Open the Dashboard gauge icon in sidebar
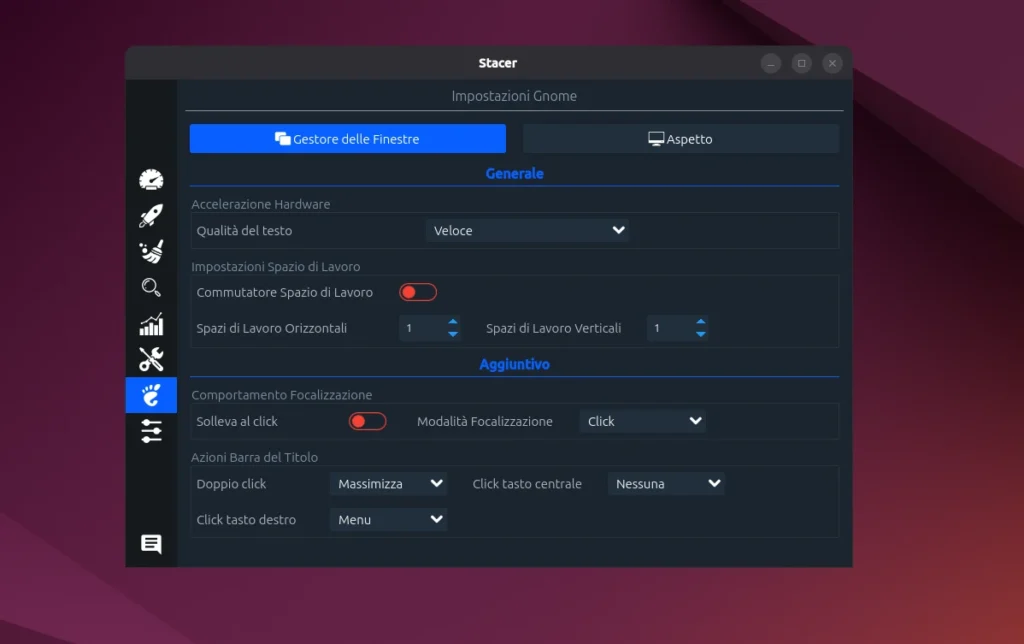Image resolution: width=1024 pixels, height=644 pixels. point(151,178)
